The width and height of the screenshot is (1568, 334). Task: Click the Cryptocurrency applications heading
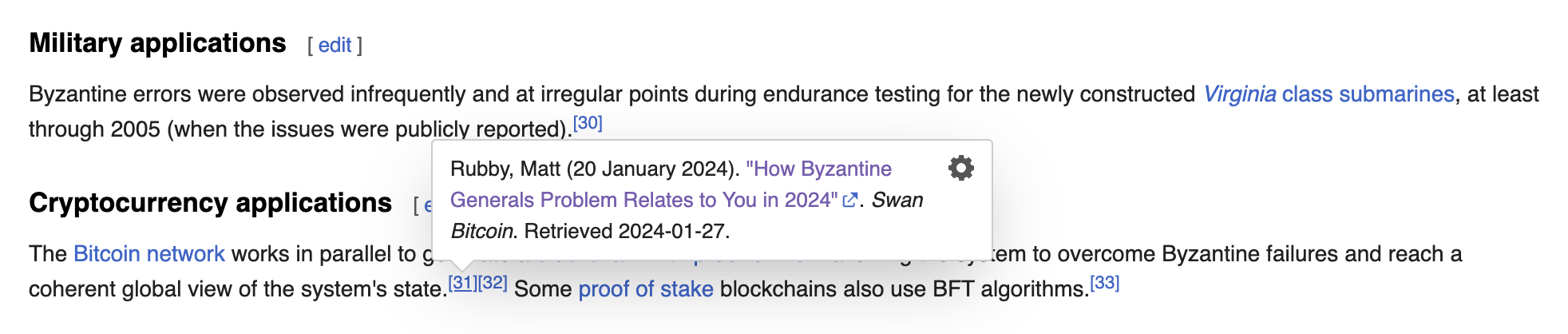pos(210,203)
